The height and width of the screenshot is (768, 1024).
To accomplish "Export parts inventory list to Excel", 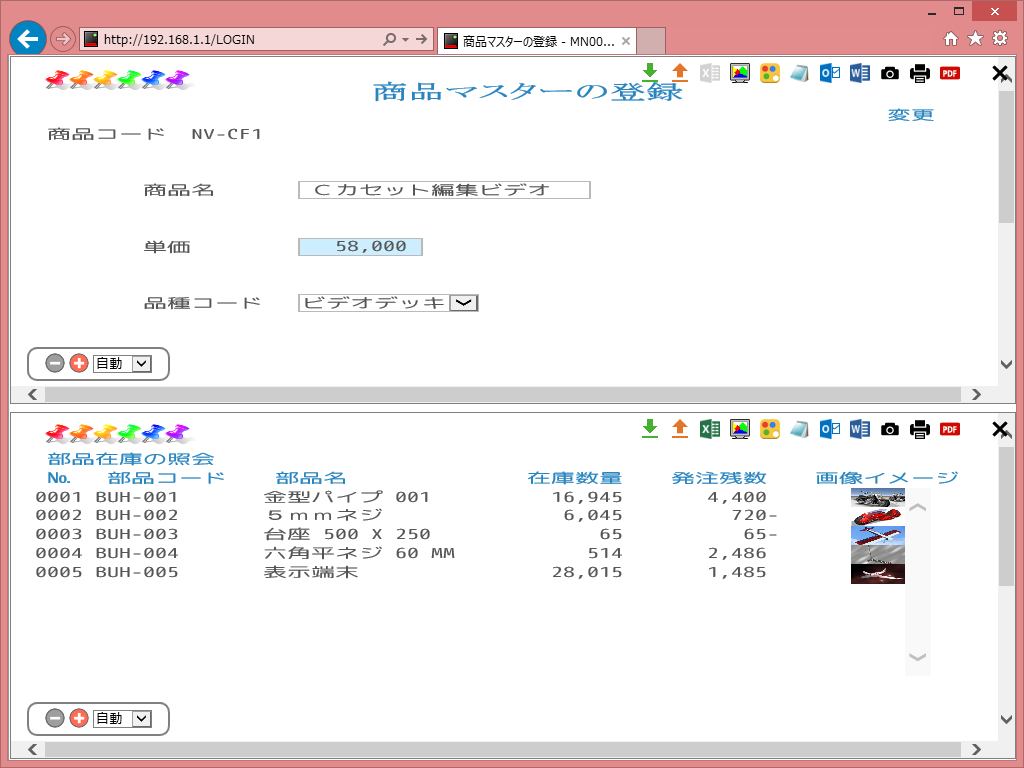I will (x=710, y=429).
